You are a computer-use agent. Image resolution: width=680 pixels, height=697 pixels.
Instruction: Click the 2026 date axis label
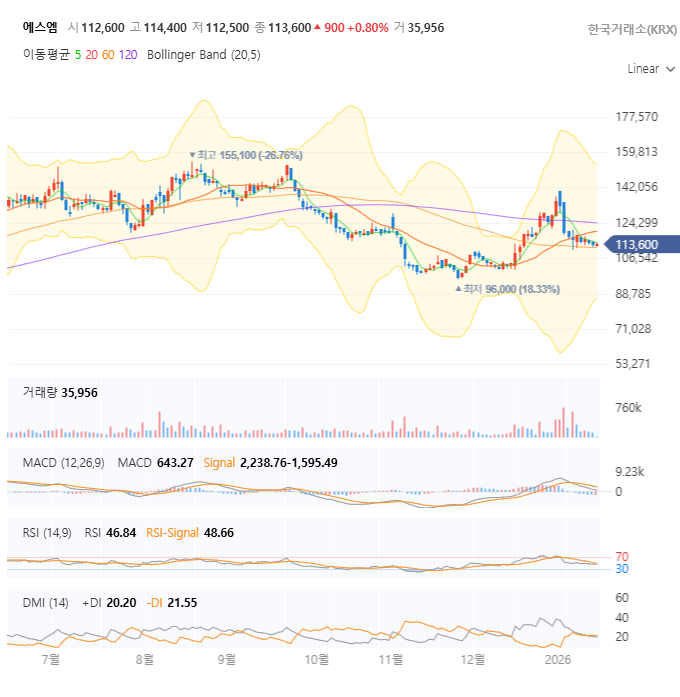(x=558, y=659)
